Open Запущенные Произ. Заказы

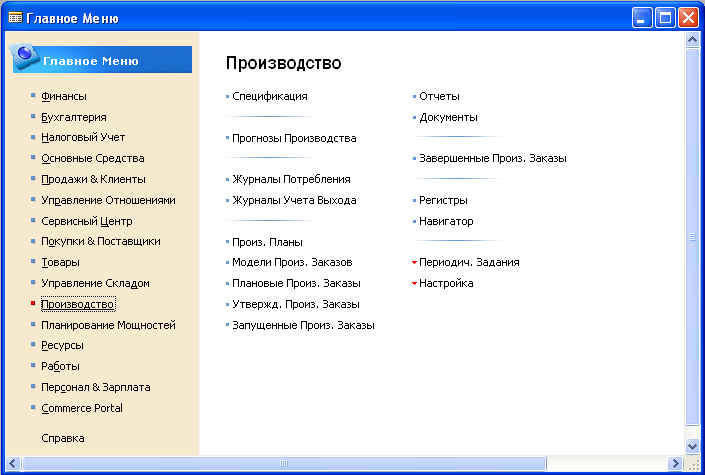point(303,325)
